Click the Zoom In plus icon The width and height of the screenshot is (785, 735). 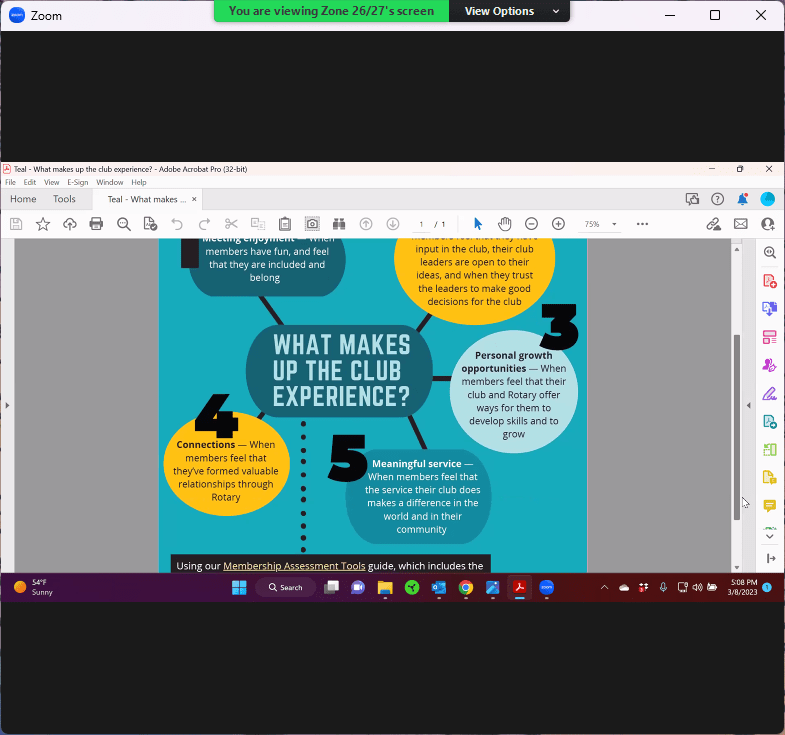point(558,224)
